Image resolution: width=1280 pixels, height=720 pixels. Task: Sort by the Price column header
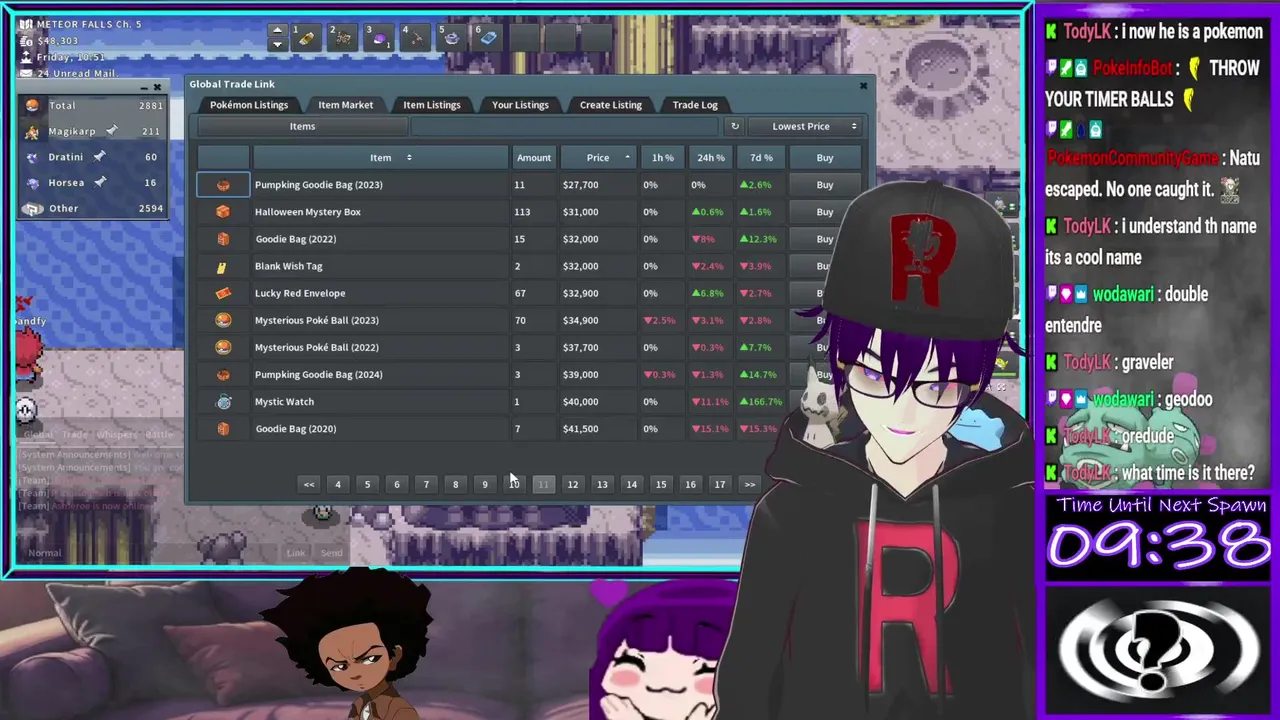tap(598, 157)
